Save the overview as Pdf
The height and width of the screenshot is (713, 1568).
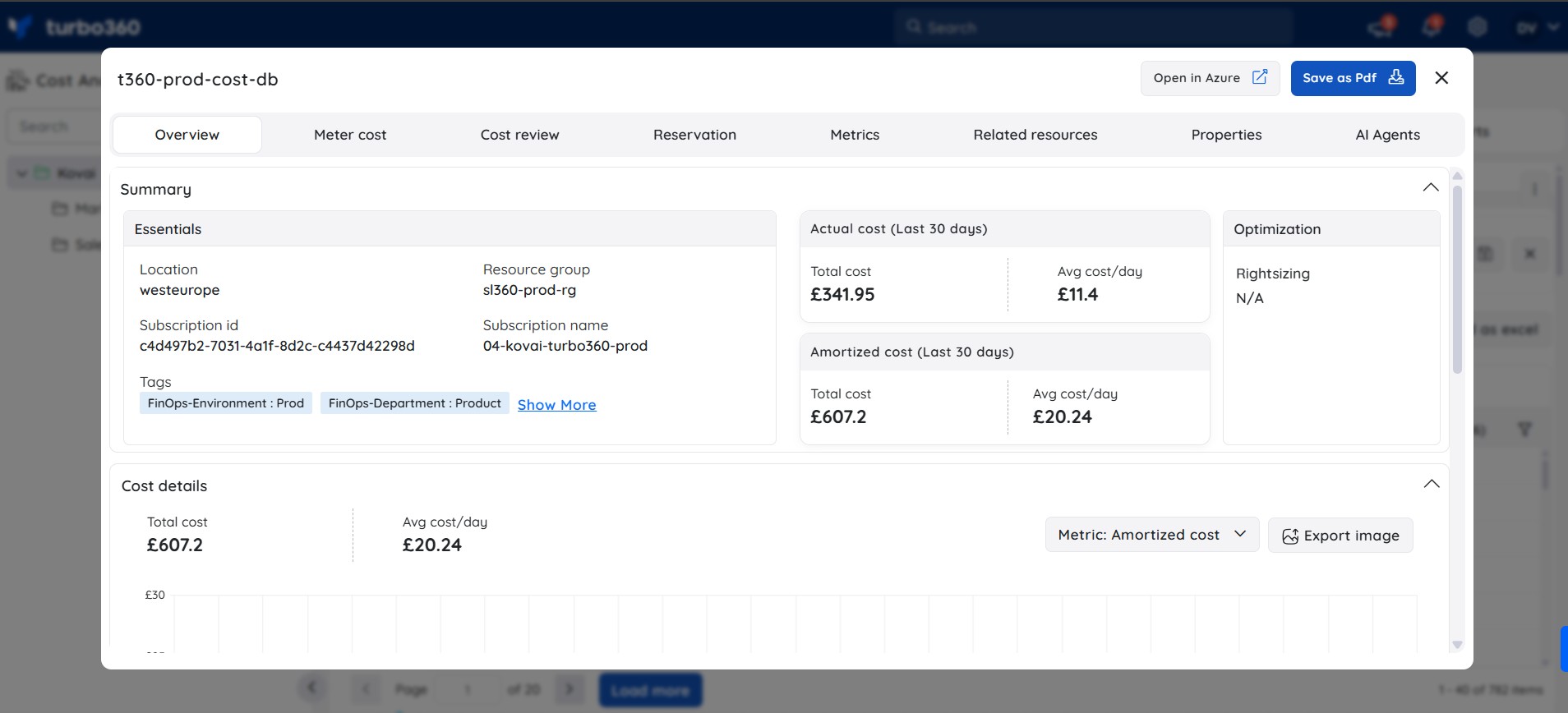click(x=1353, y=78)
